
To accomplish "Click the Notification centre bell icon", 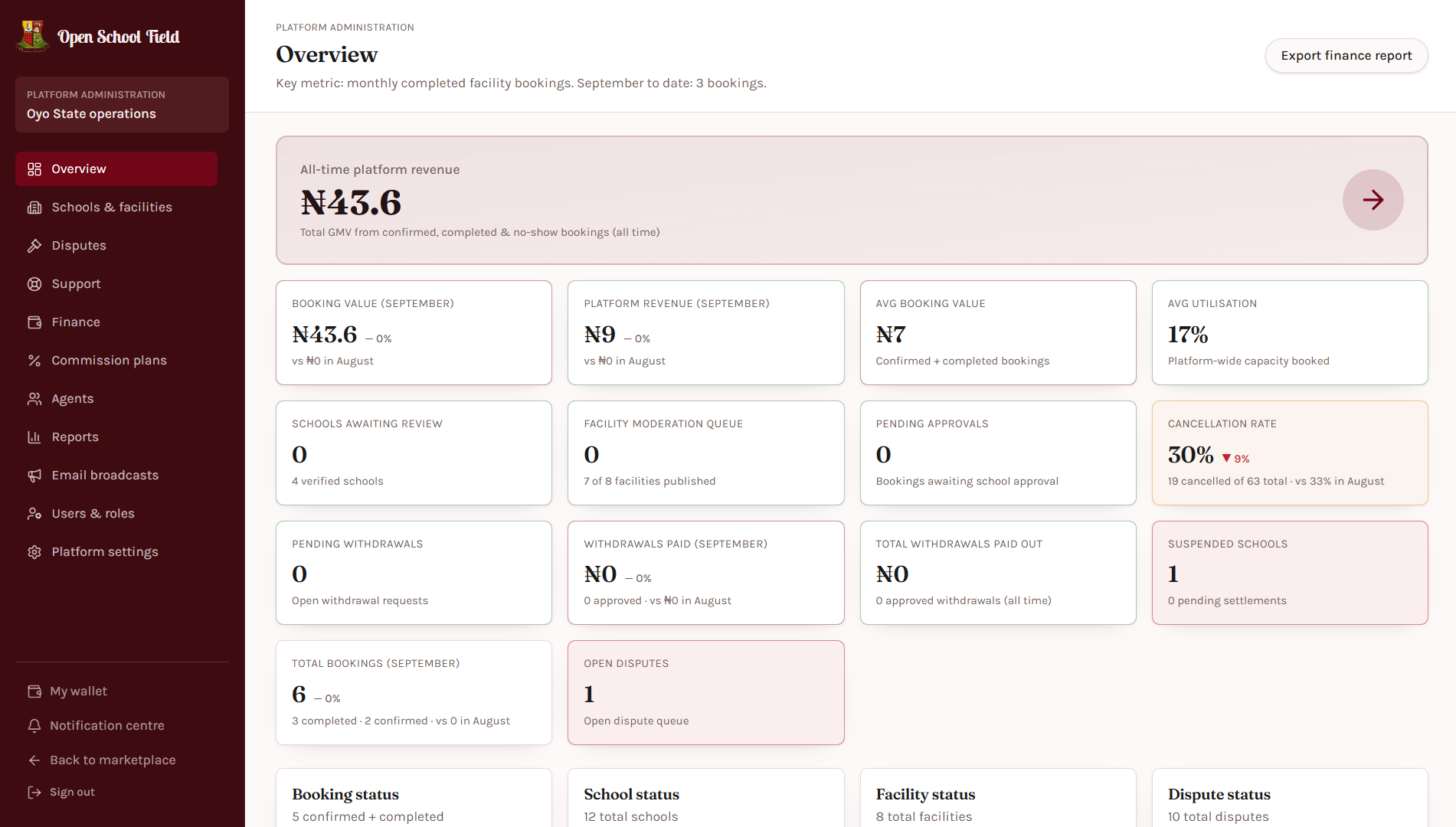I will pyautogui.click(x=34, y=726).
